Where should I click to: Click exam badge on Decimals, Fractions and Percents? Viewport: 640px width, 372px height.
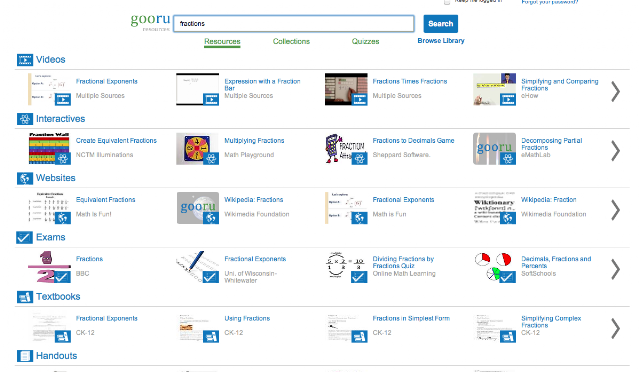pyautogui.click(x=508, y=277)
